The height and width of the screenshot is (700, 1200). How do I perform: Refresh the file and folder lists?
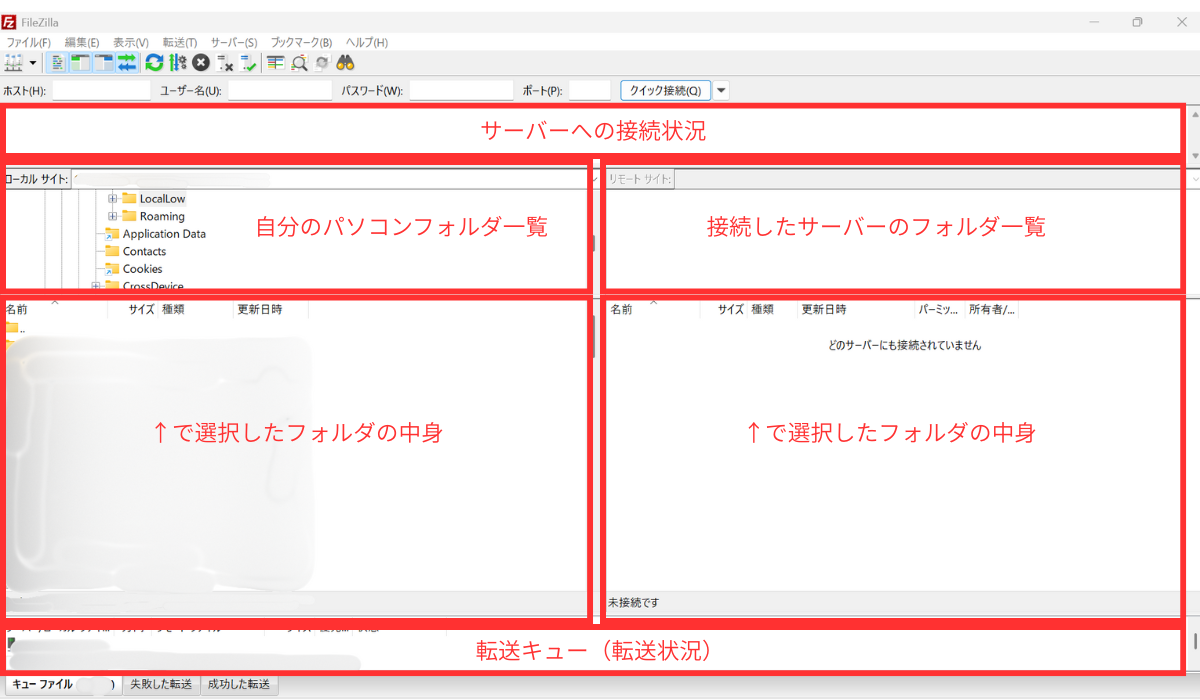(154, 63)
